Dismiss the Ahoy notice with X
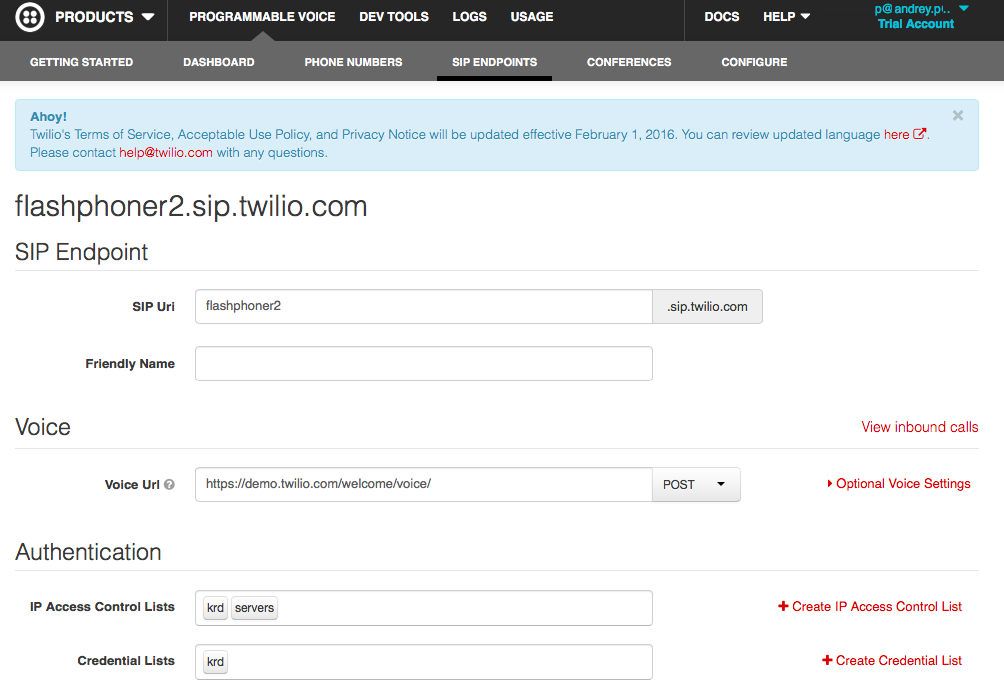The image size is (1004, 684). [957, 115]
